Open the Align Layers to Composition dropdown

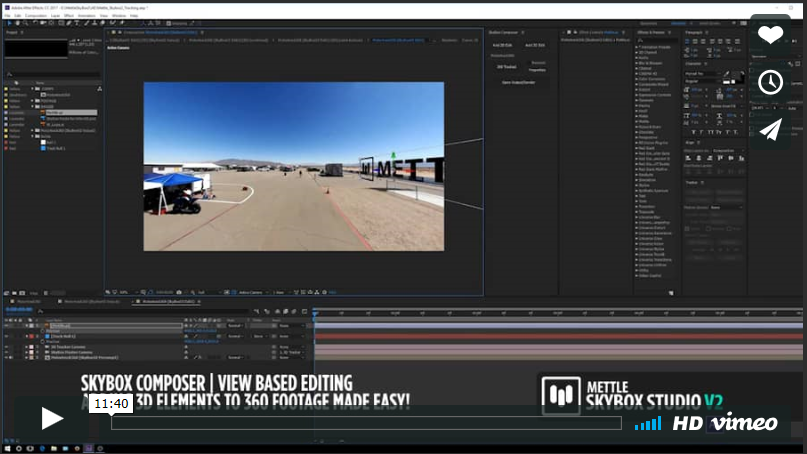point(728,151)
